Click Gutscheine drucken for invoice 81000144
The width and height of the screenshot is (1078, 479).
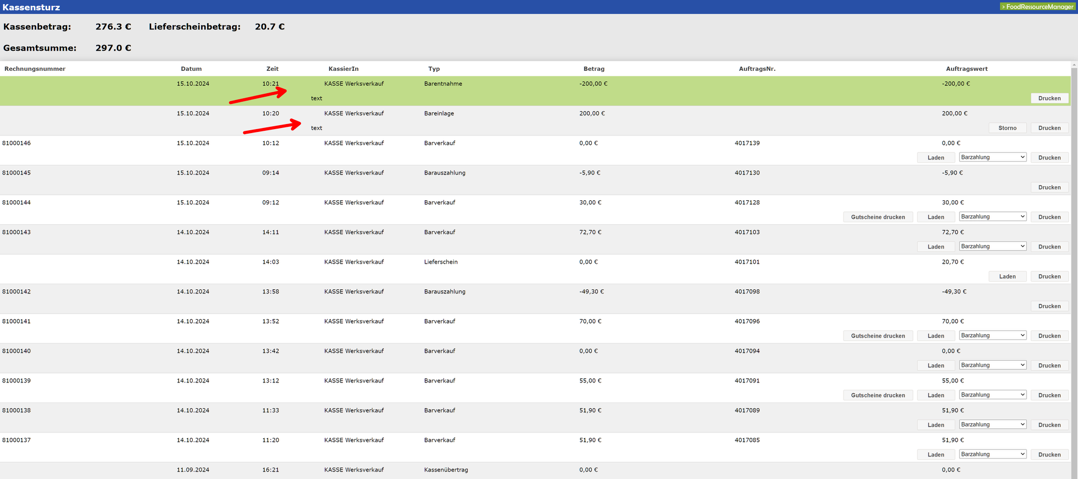coord(877,217)
